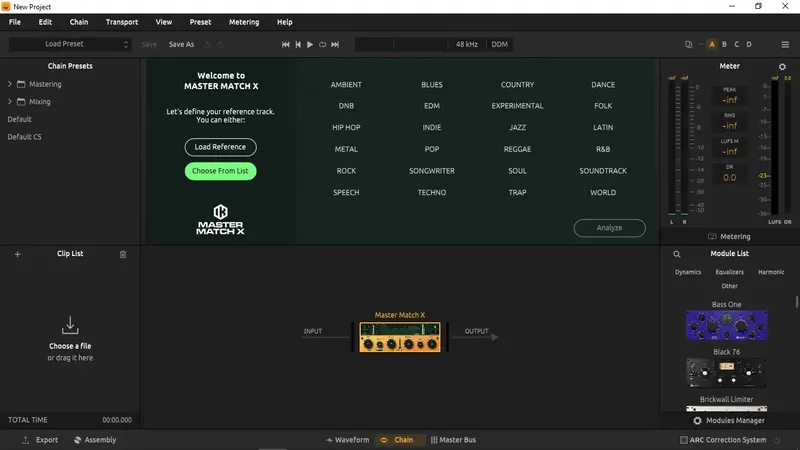Filter modules by Other
Viewport: 800px width, 450px height.
pyautogui.click(x=730, y=286)
